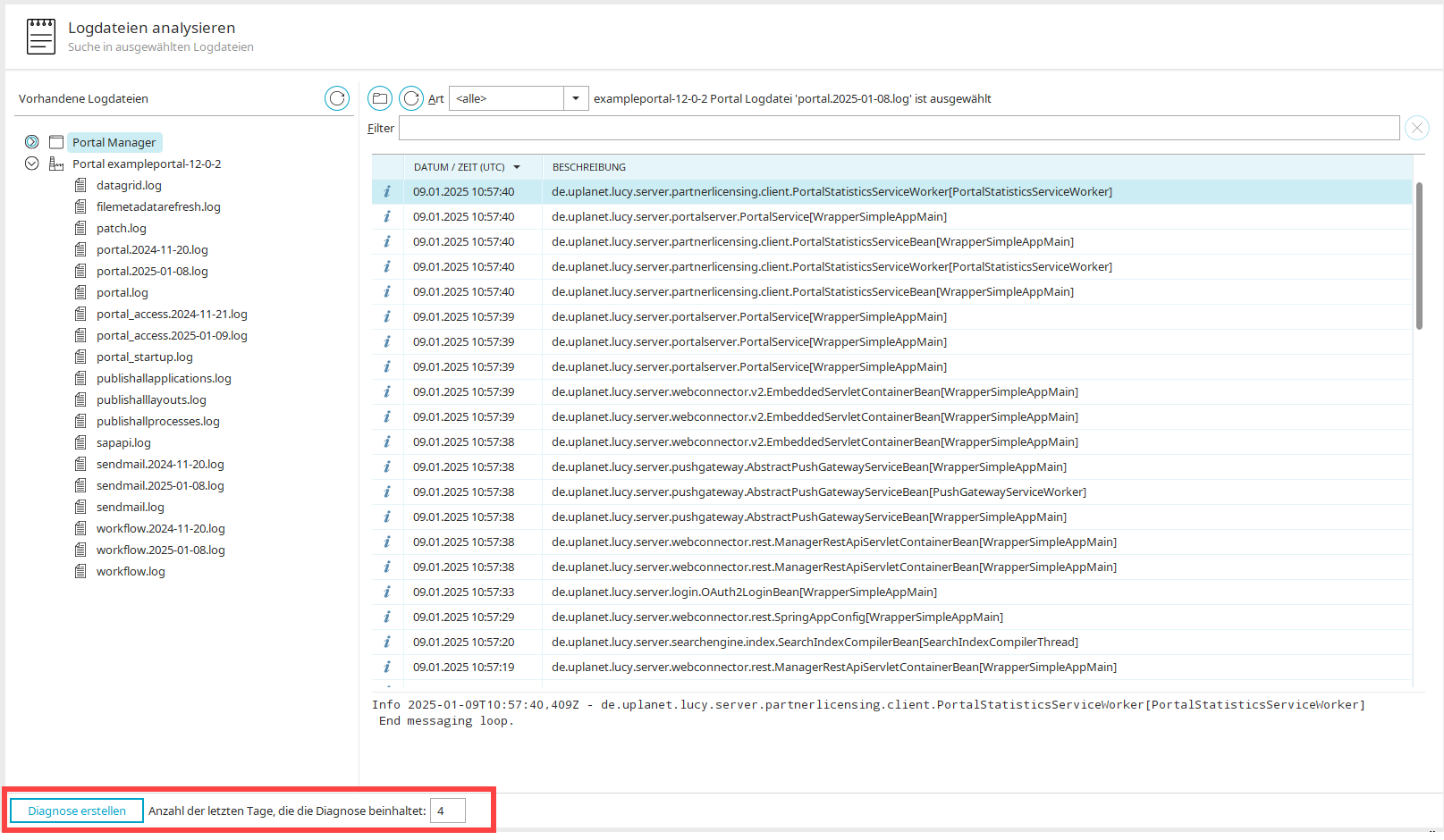Focus the diagnosis days number field
Viewport: 1444px width, 840px height.
coord(447,811)
